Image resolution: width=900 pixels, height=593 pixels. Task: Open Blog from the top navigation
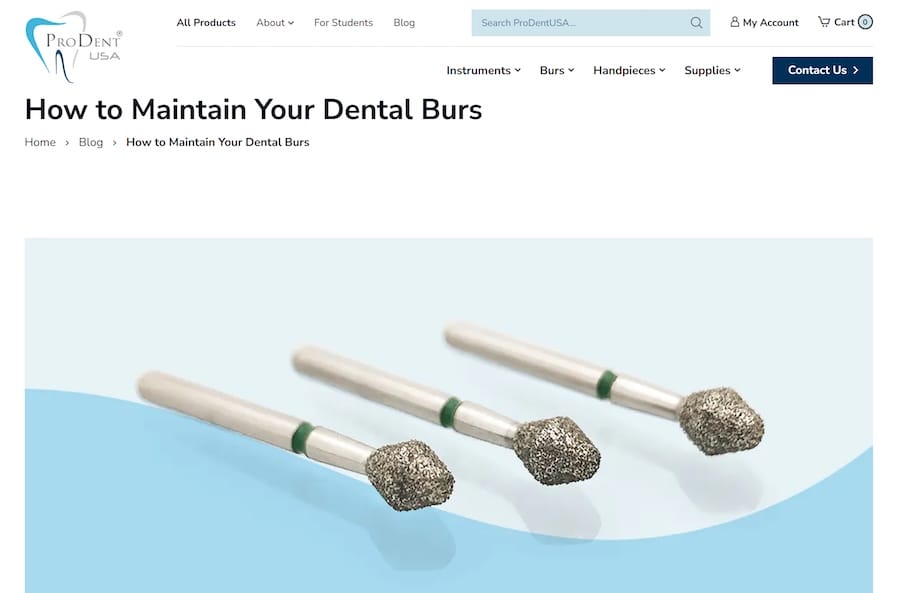[404, 23]
